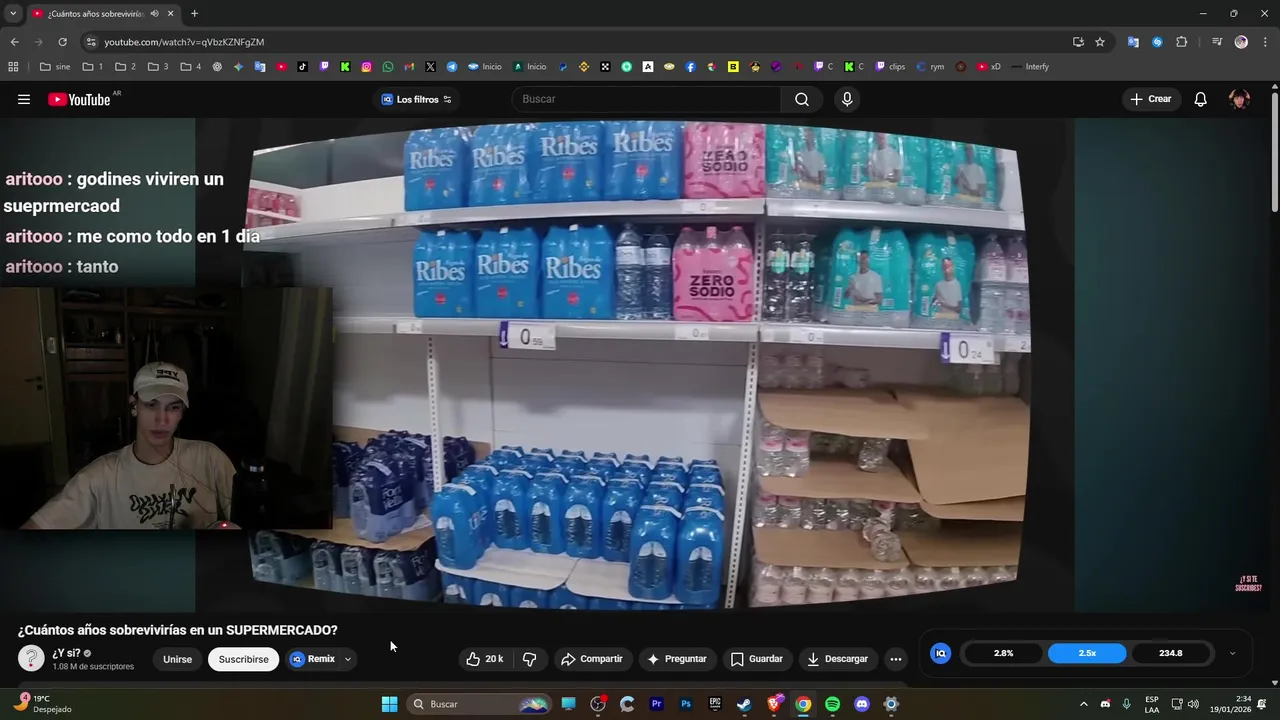Click the browser address bar URL
The image size is (1280, 720).
point(184,42)
